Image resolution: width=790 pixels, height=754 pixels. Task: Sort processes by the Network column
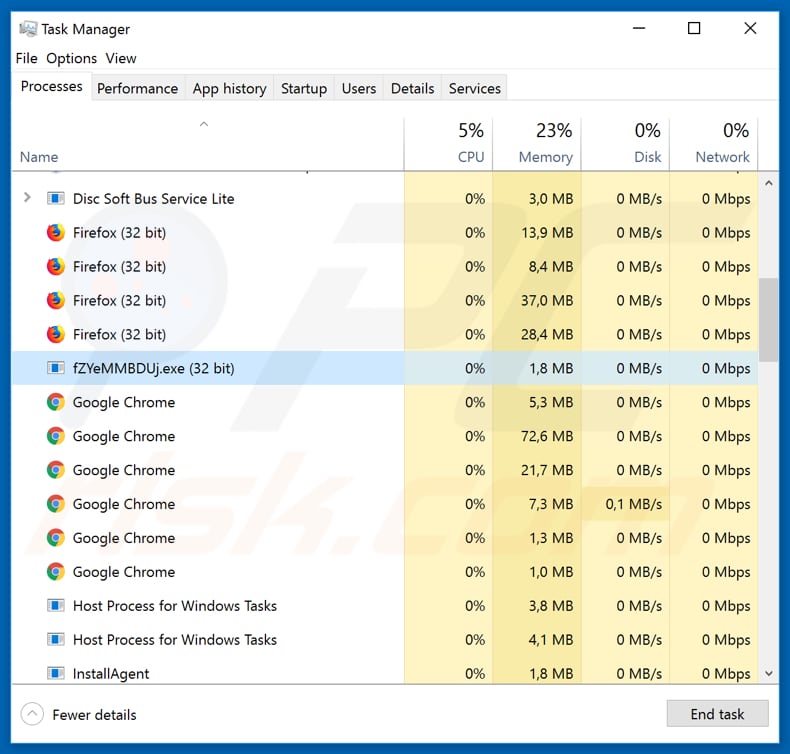pyautogui.click(x=714, y=144)
